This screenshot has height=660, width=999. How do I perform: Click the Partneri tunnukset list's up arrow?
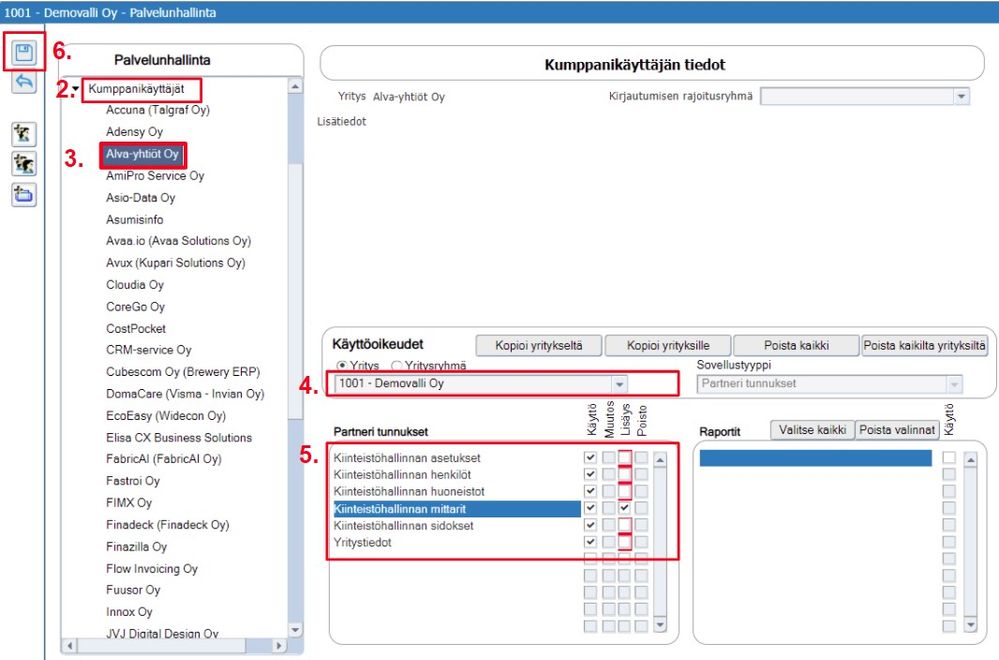pos(660,459)
